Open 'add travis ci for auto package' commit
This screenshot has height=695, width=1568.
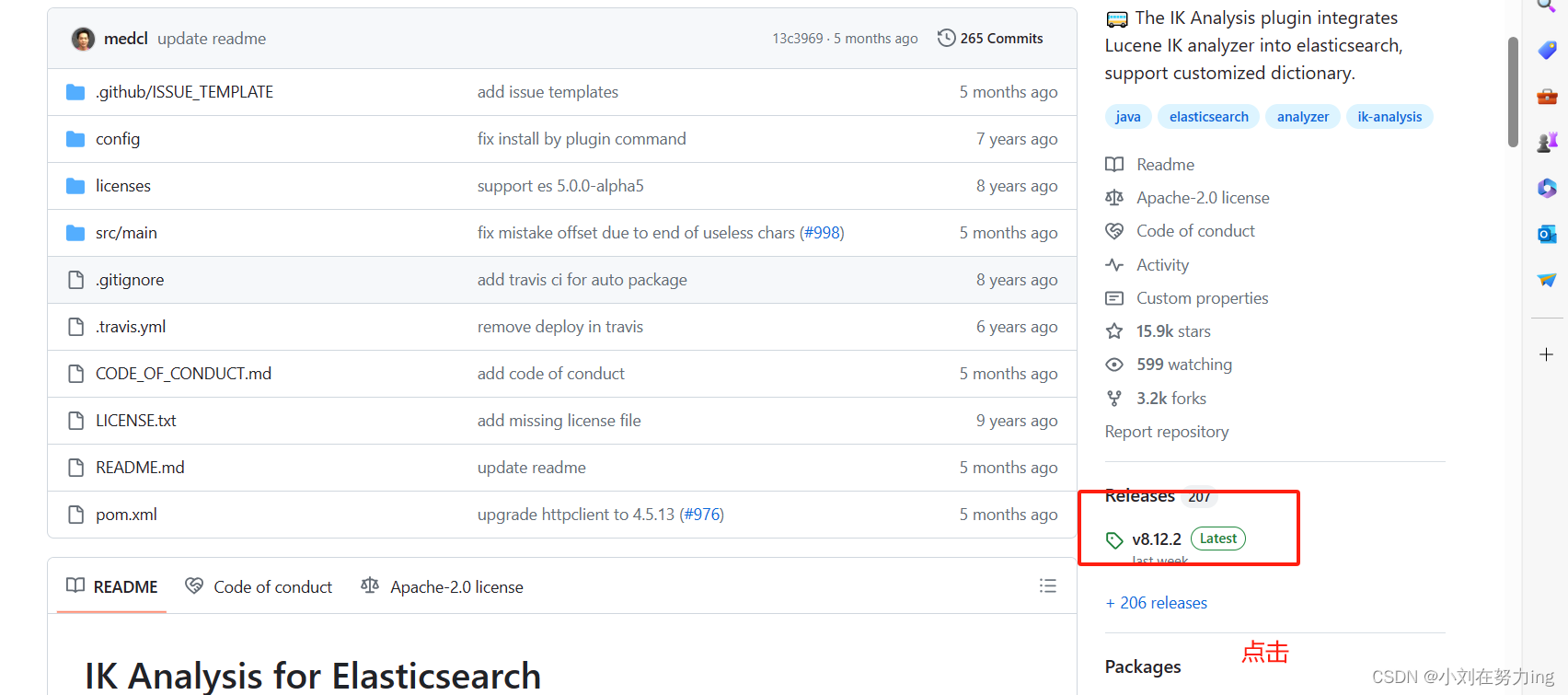pos(582,280)
